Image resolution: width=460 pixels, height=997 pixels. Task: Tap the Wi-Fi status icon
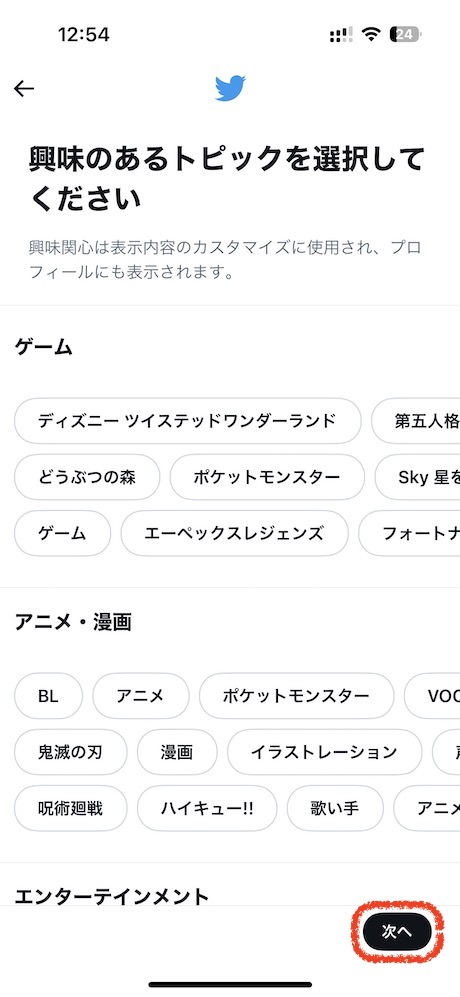[x=370, y=34]
